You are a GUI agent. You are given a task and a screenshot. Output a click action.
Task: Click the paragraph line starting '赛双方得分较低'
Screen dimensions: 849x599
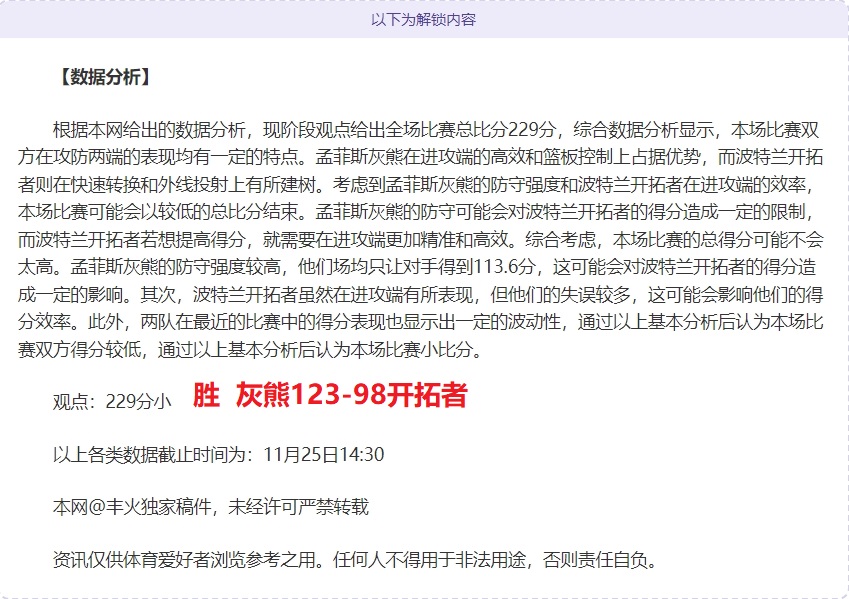[251, 349]
